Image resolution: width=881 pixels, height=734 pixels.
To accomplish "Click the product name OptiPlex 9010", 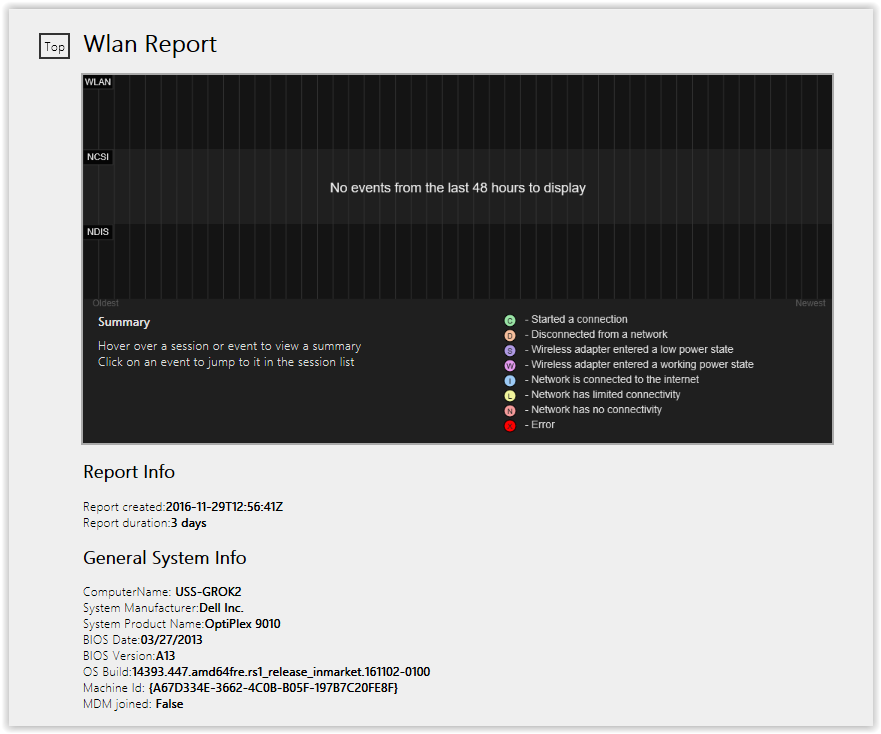I will pyautogui.click(x=243, y=624).
